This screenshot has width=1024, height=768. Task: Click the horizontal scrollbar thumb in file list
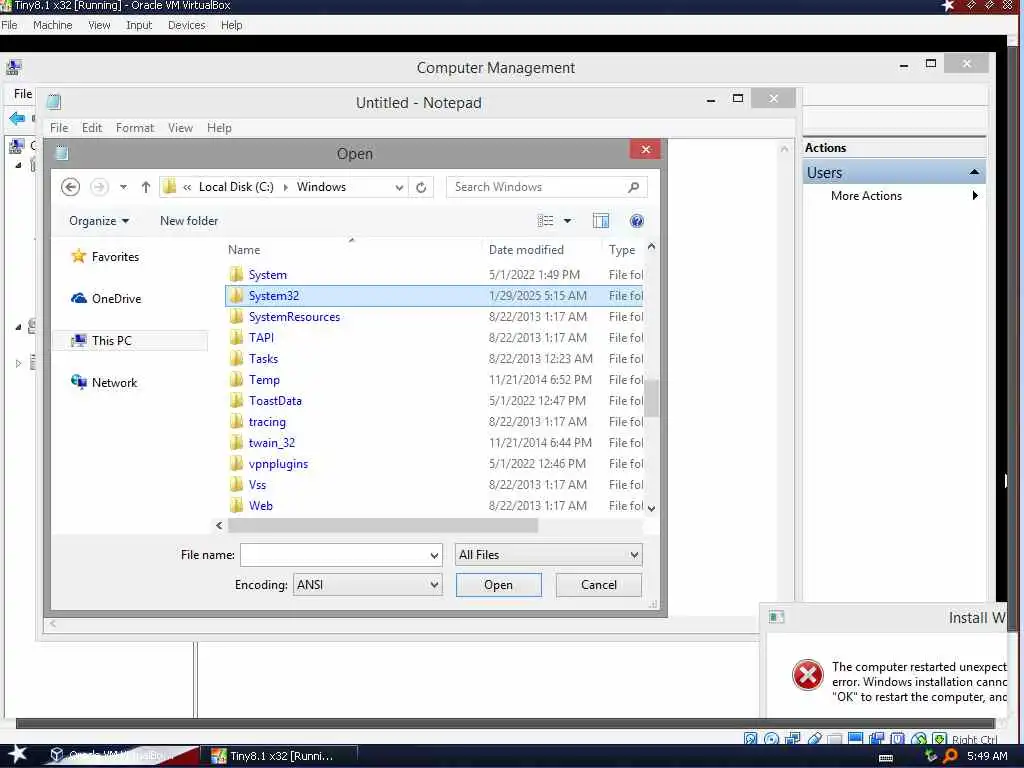click(x=383, y=525)
